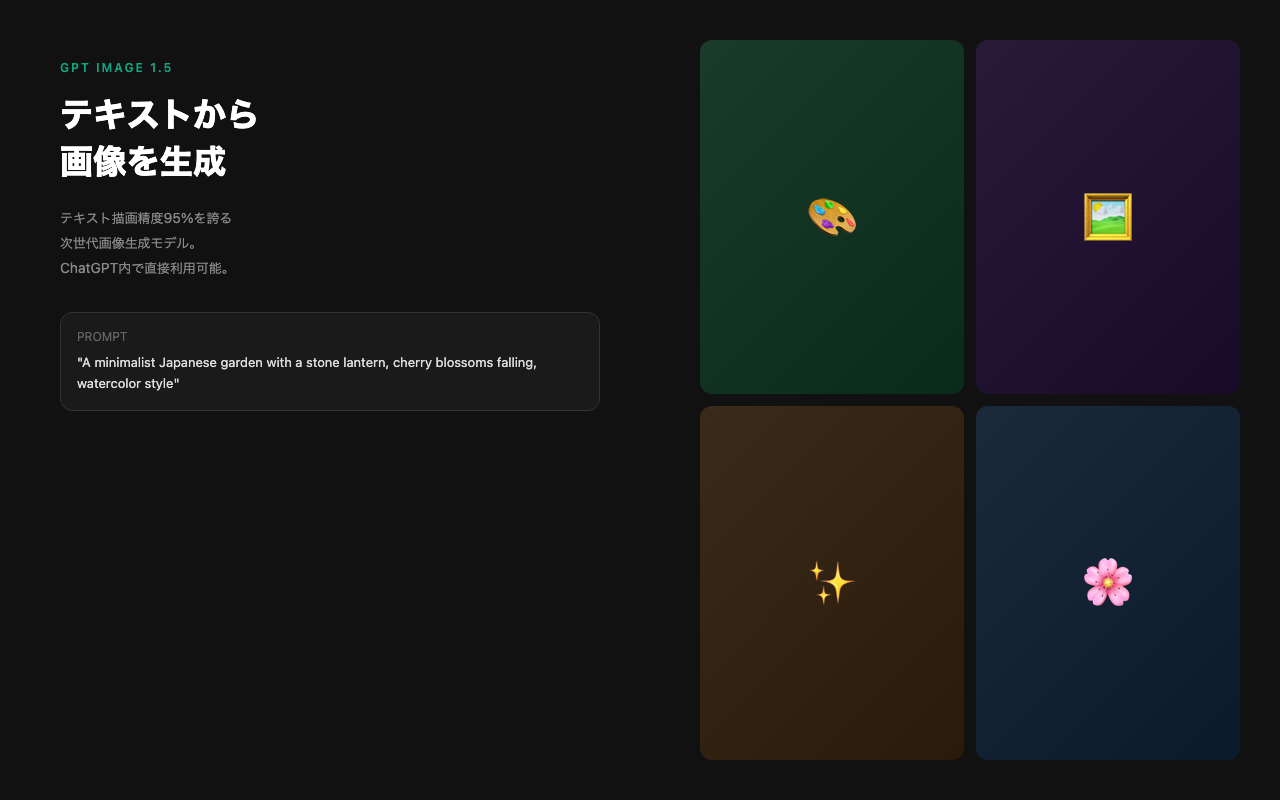Click the cherry blossom emoji icon
1280x800 pixels.
(x=1107, y=582)
